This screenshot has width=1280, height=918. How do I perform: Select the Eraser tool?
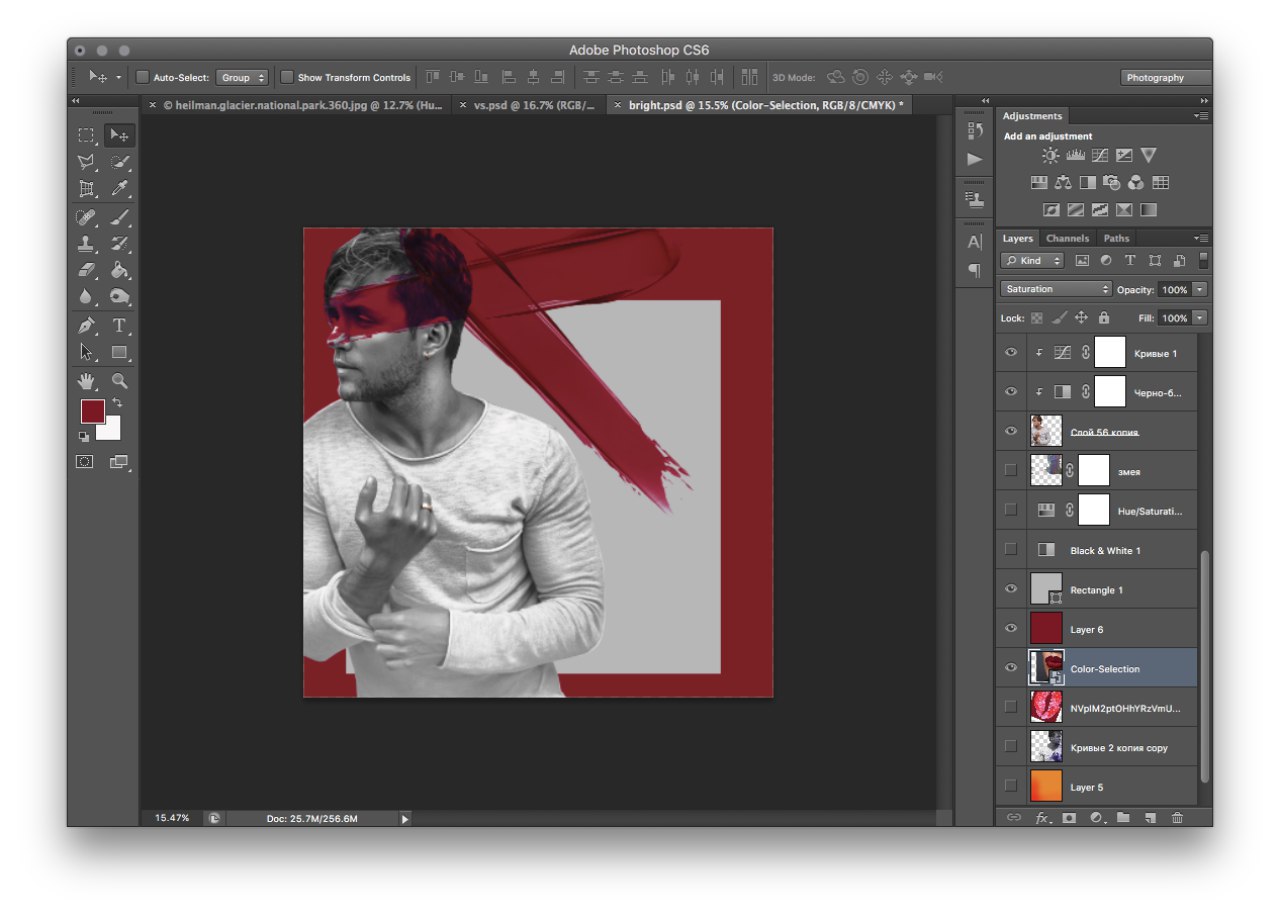(86, 270)
